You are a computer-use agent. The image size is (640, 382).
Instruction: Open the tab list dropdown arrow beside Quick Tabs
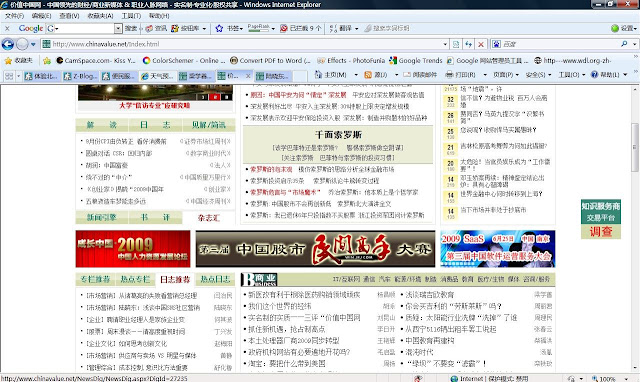click(18, 76)
